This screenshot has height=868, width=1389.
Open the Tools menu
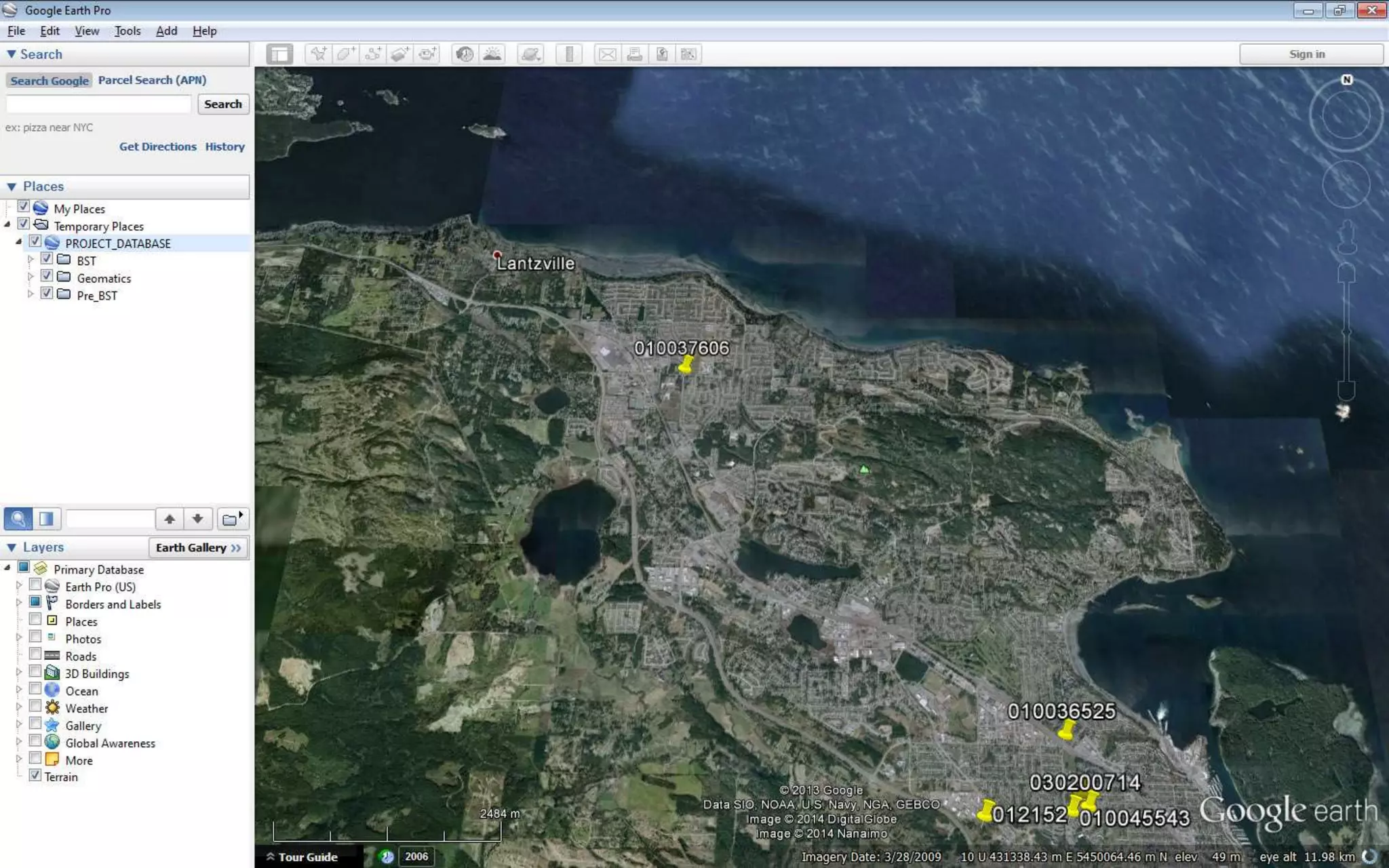tap(127, 31)
